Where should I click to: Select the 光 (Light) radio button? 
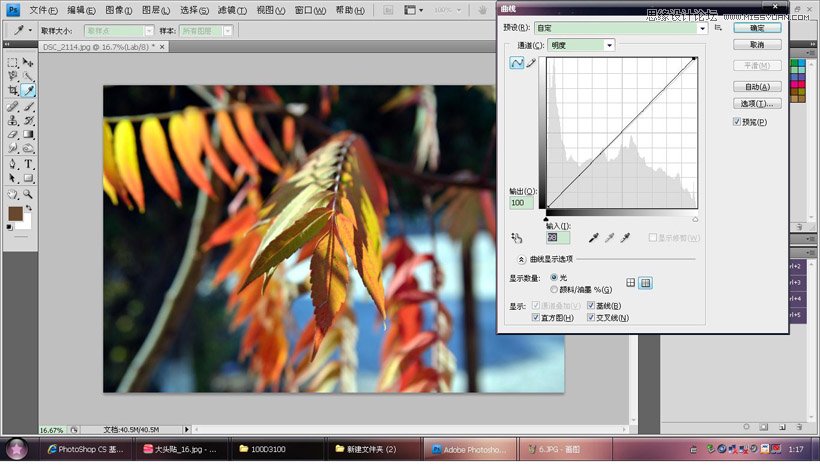click(x=554, y=277)
